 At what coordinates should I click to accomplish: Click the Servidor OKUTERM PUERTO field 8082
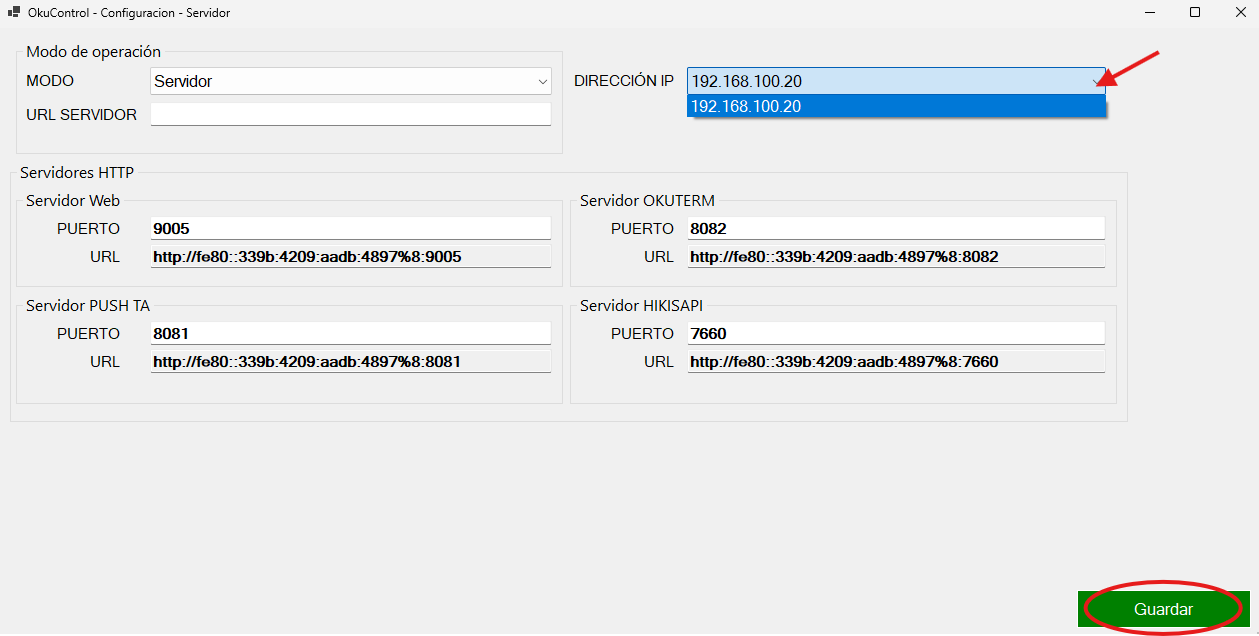tap(896, 228)
